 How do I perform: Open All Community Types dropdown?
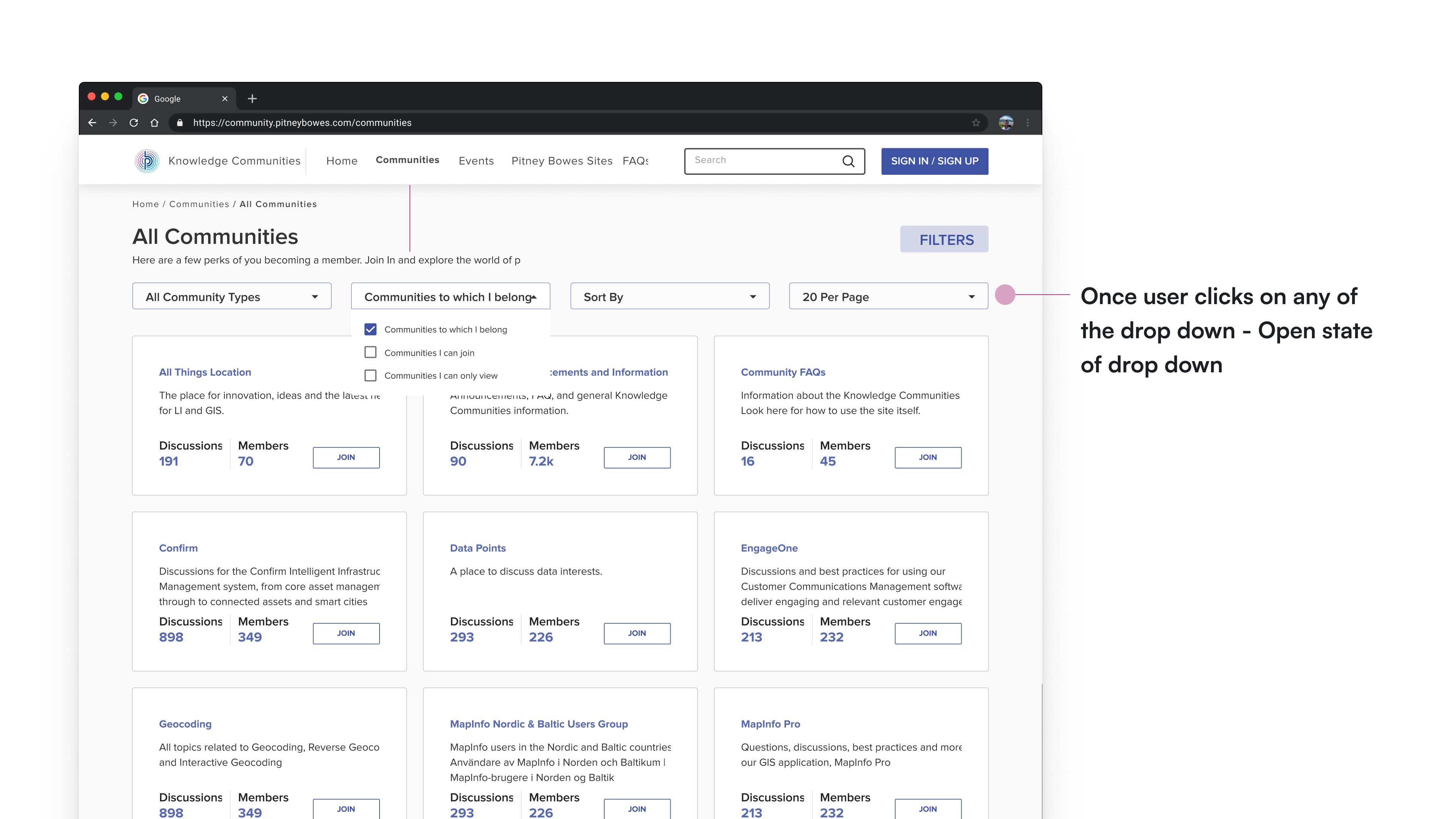pyautogui.click(x=232, y=297)
